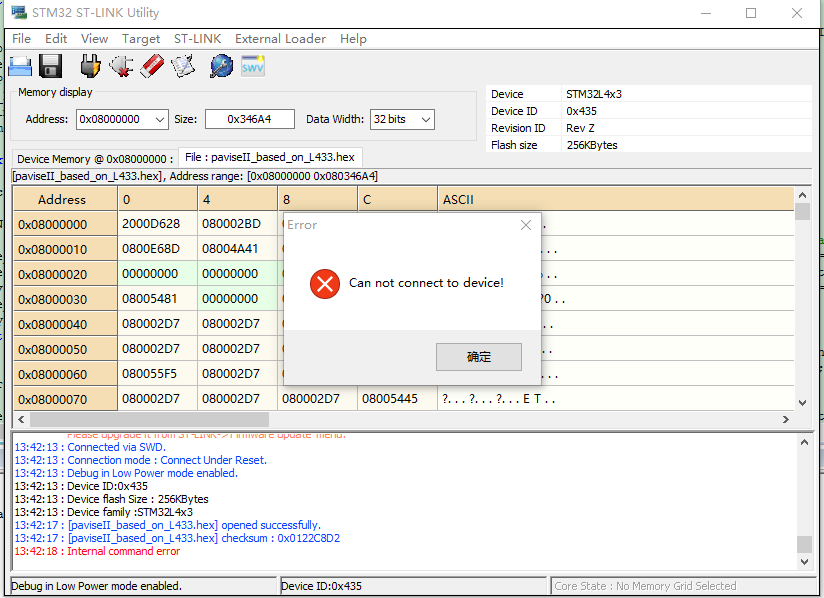The image size is (824, 598).
Task: Click log line with checksum 0x0122C8D2
Action: pyautogui.click(x=177, y=538)
